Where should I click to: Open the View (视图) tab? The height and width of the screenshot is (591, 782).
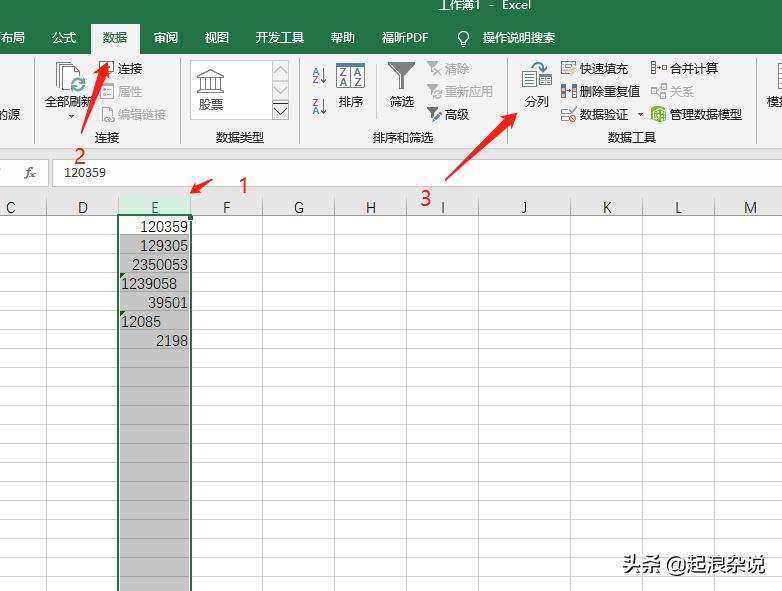(216, 38)
